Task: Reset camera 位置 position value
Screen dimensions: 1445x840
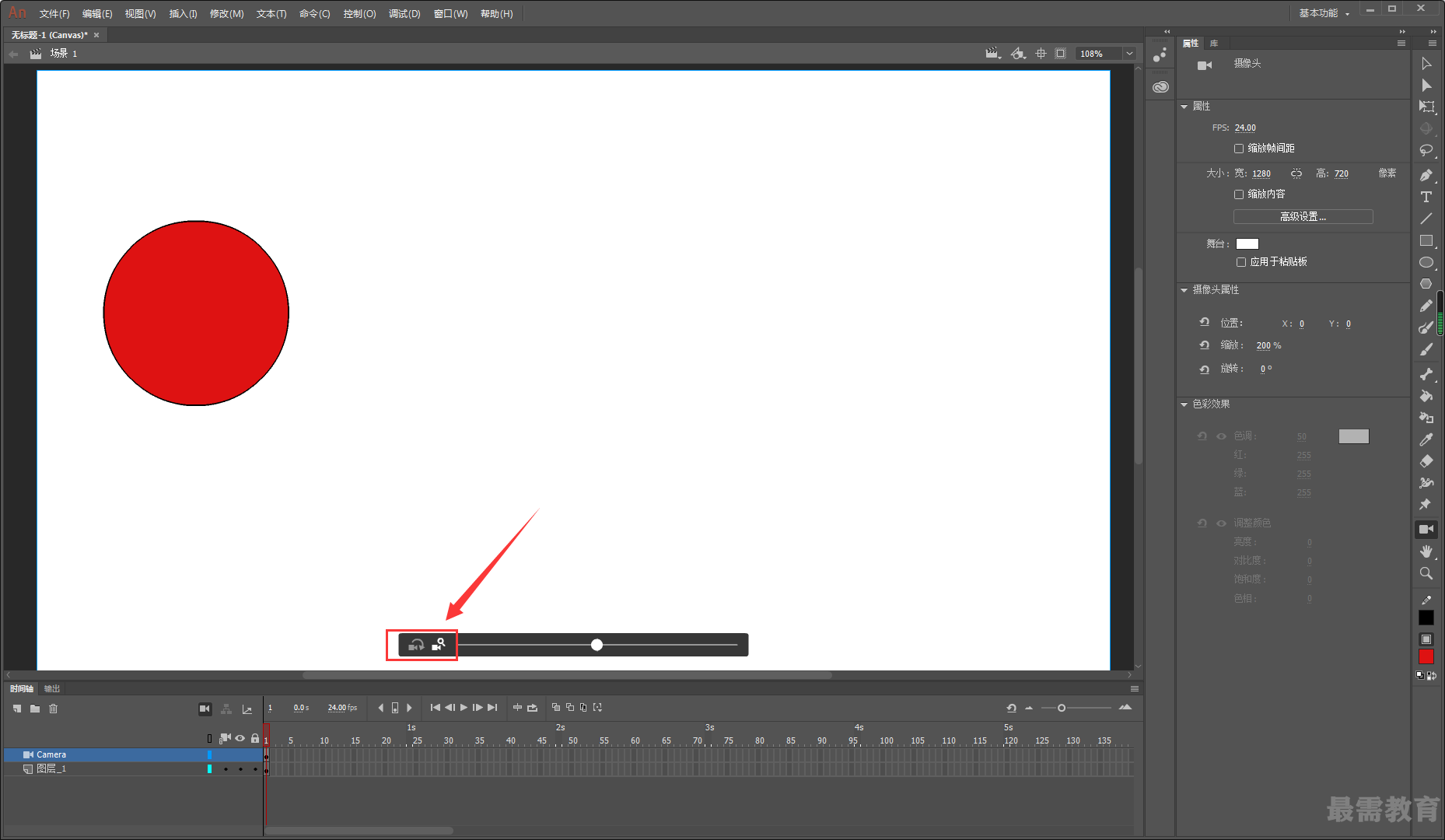Action: [1204, 322]
